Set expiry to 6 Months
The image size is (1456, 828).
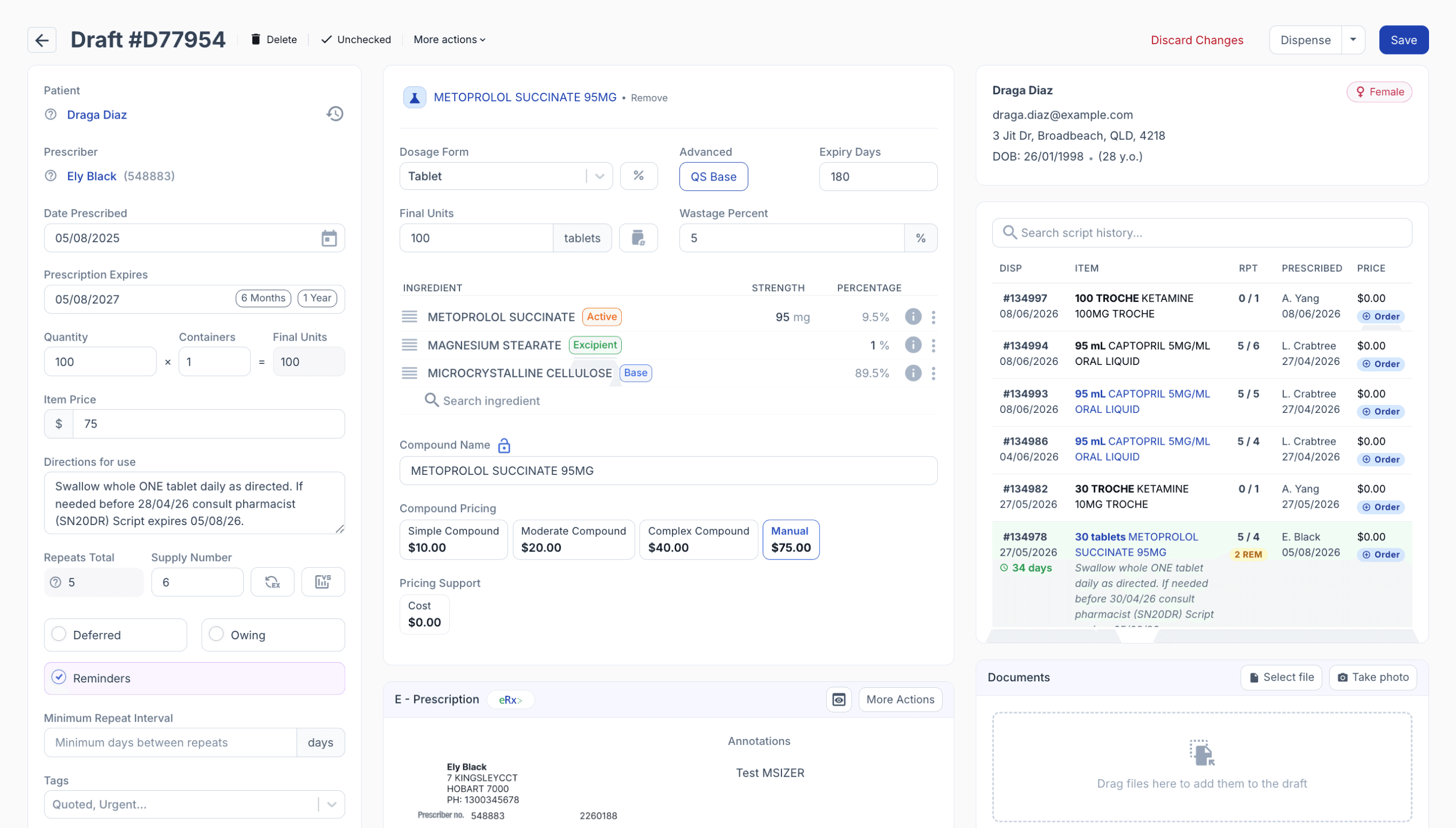[x=263, y=298]
